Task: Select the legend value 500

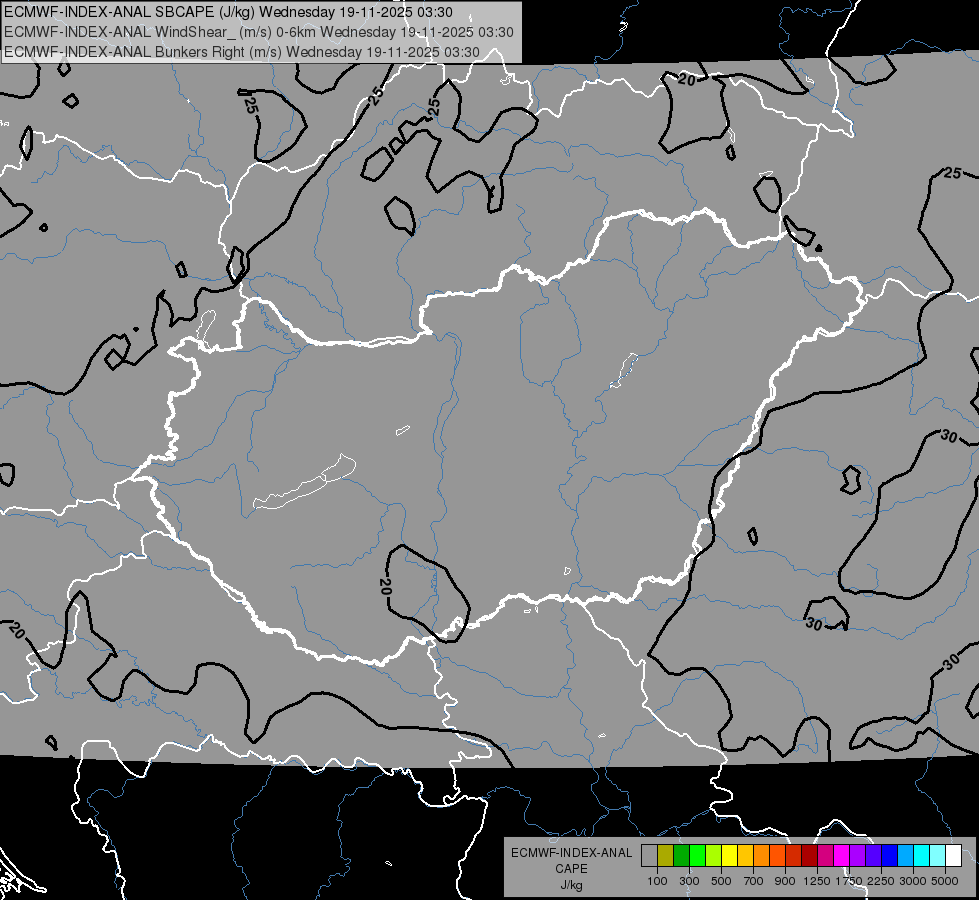Action: click(721, 881)
